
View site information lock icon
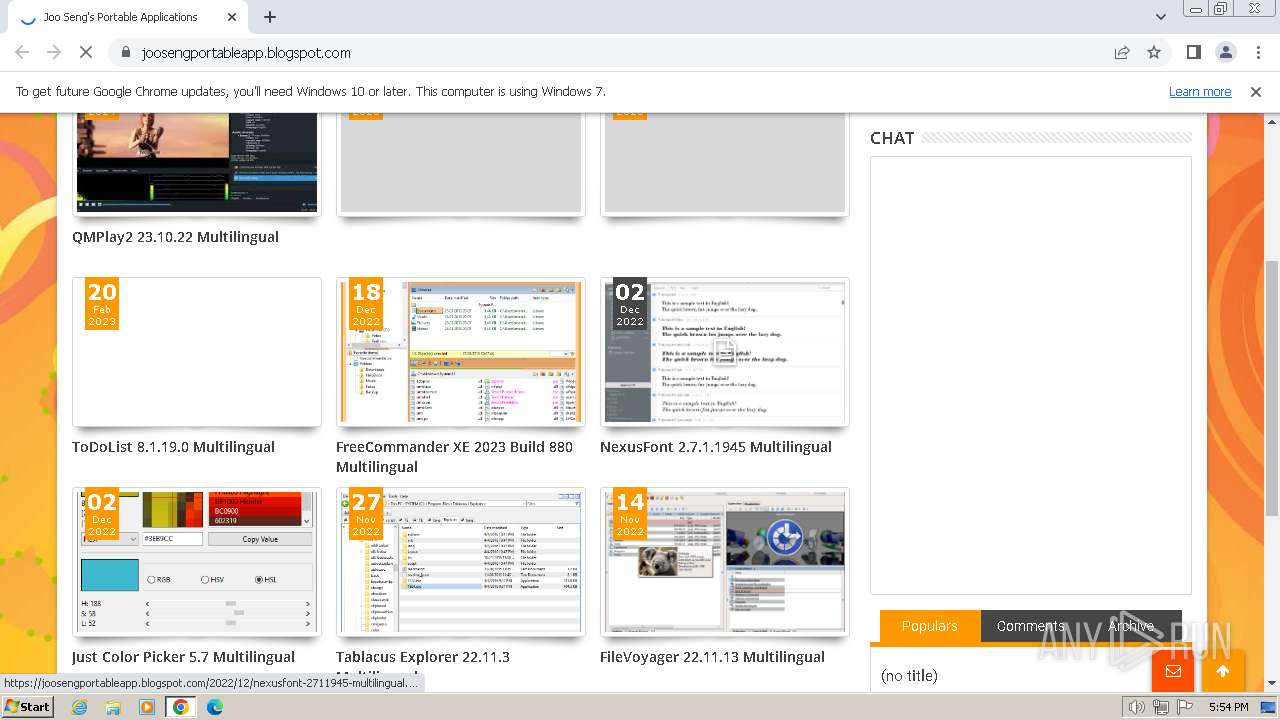(x=125, y=52)
